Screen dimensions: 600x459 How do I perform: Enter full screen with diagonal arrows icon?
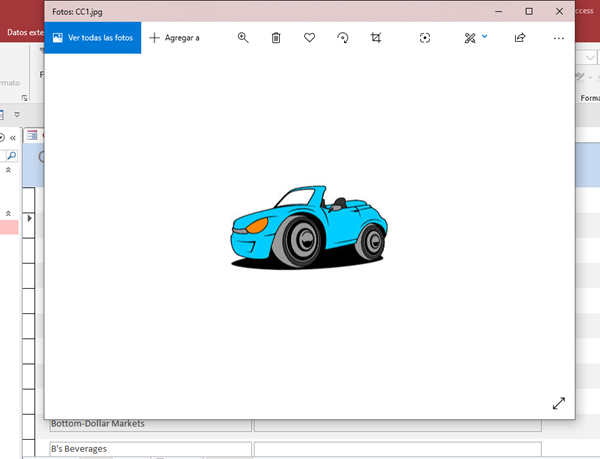558,403
